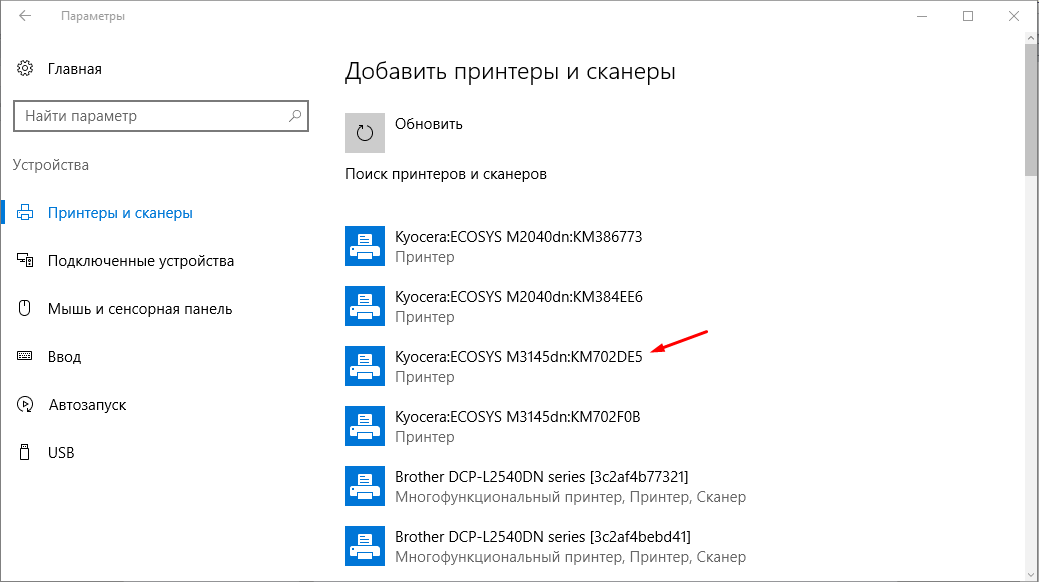Click the USB drive icon in sidebar
This screenshot has height=582, width=1039.
tap(25, 452)
